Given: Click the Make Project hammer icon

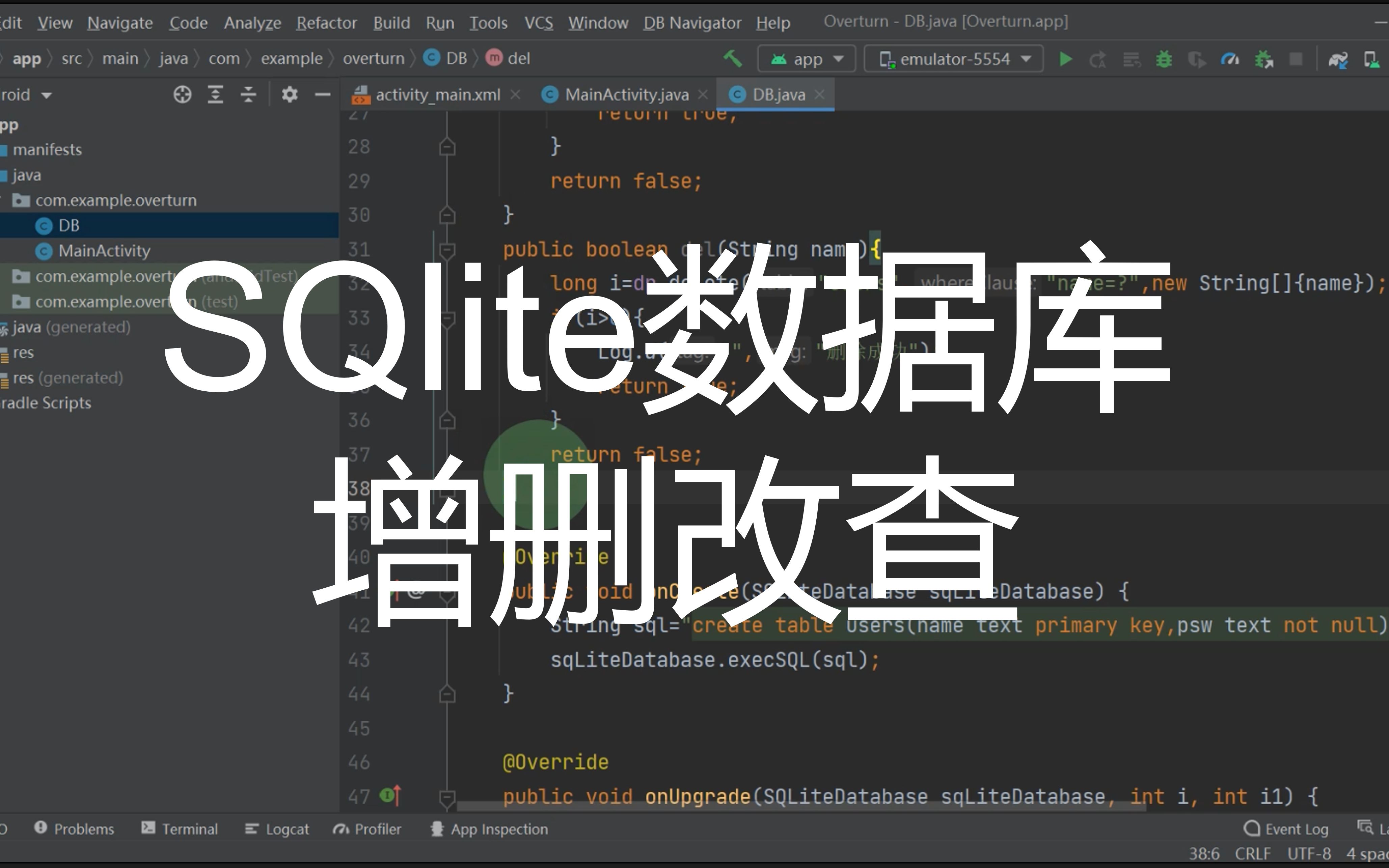Looking at the screenshot, I should click(x=732, y=59).
